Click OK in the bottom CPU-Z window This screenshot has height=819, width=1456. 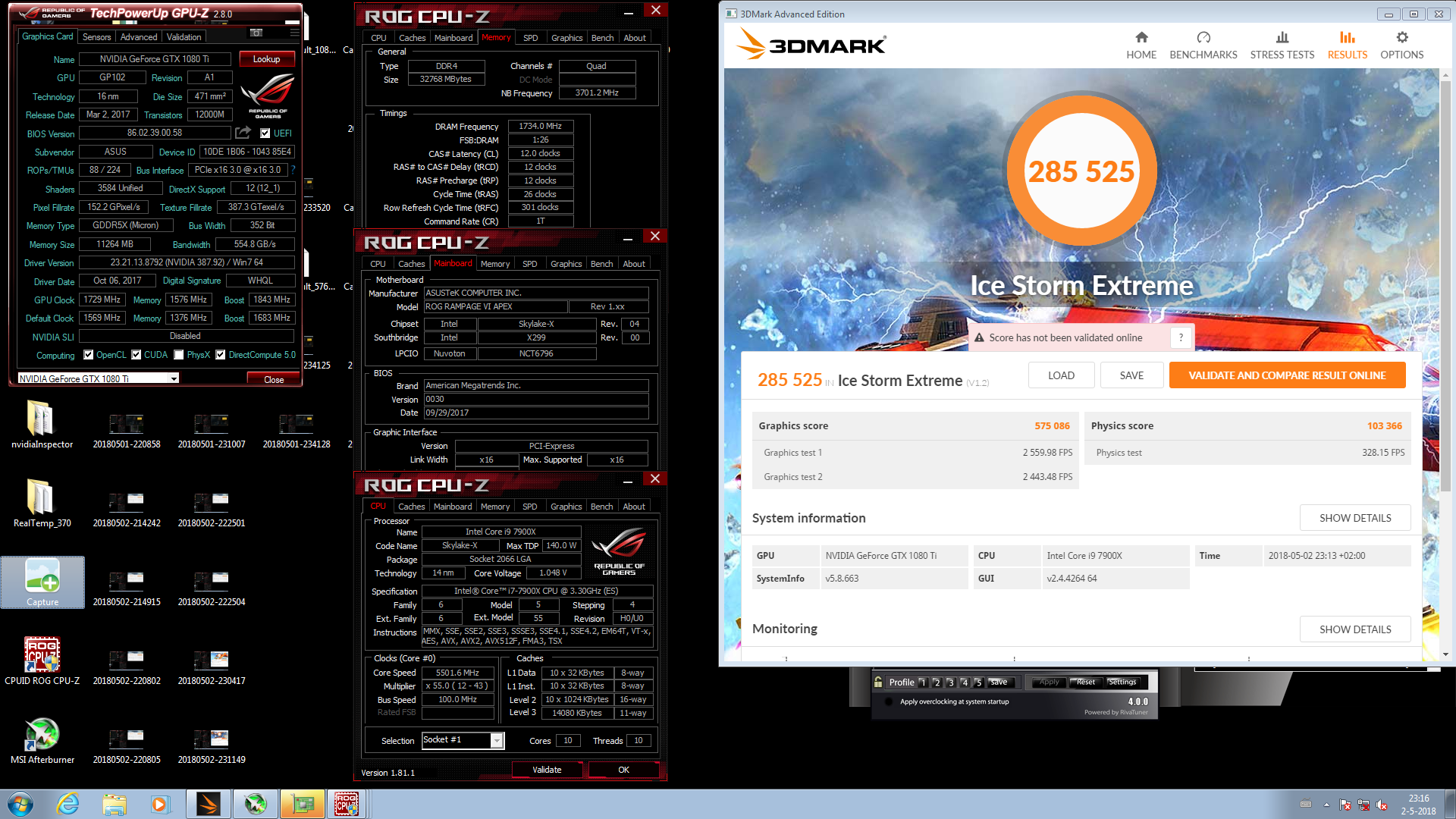coord(623,770)
